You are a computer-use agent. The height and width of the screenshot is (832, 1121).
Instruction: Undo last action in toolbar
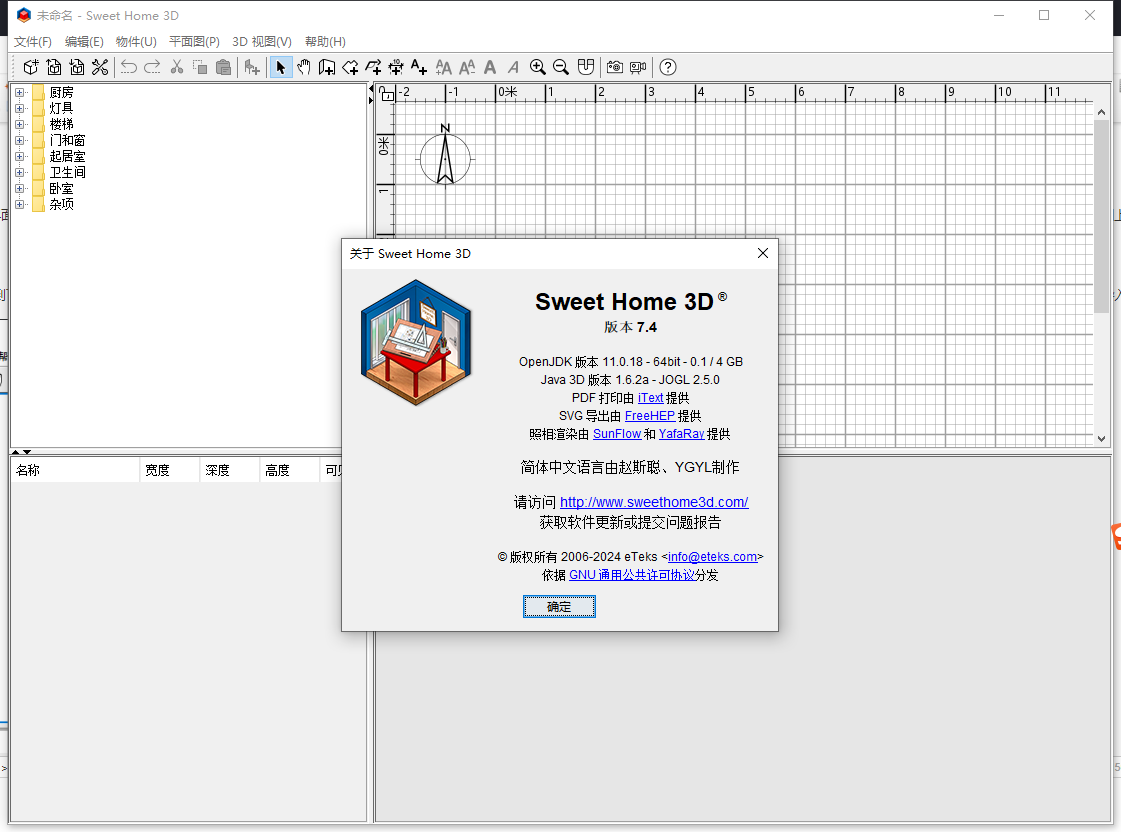pos(129,67)
